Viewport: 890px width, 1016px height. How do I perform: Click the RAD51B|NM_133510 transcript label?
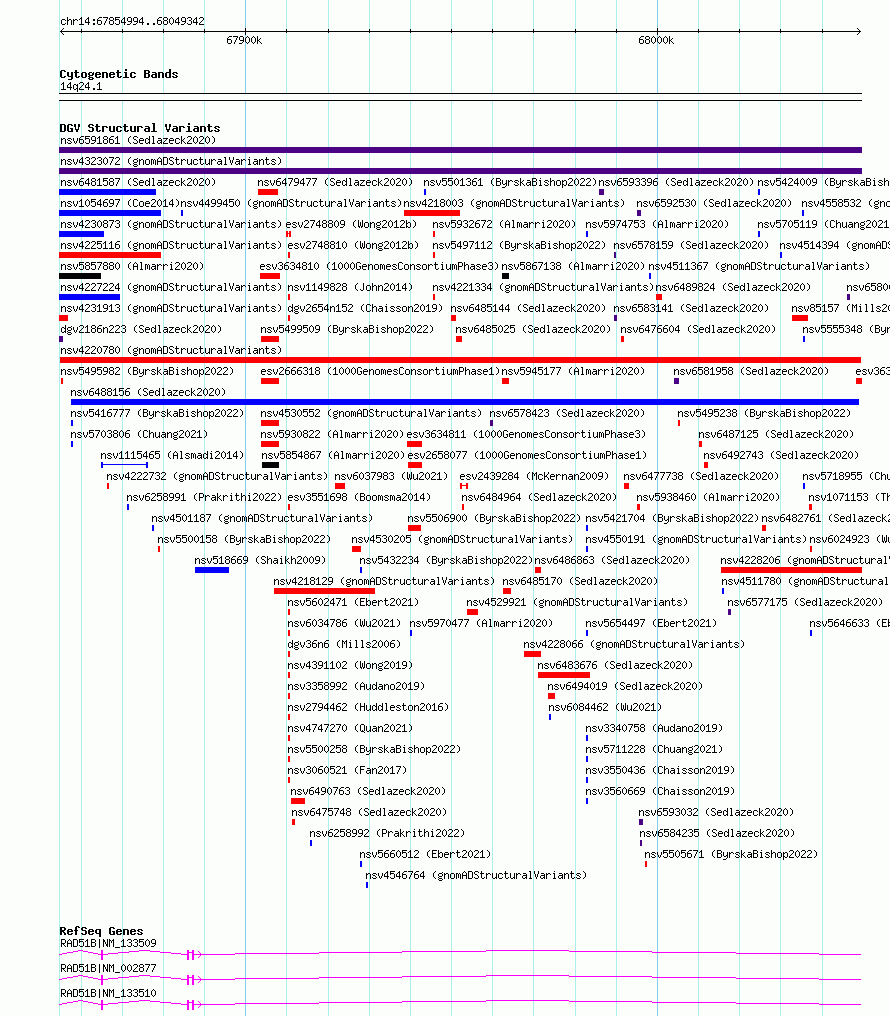108,993
